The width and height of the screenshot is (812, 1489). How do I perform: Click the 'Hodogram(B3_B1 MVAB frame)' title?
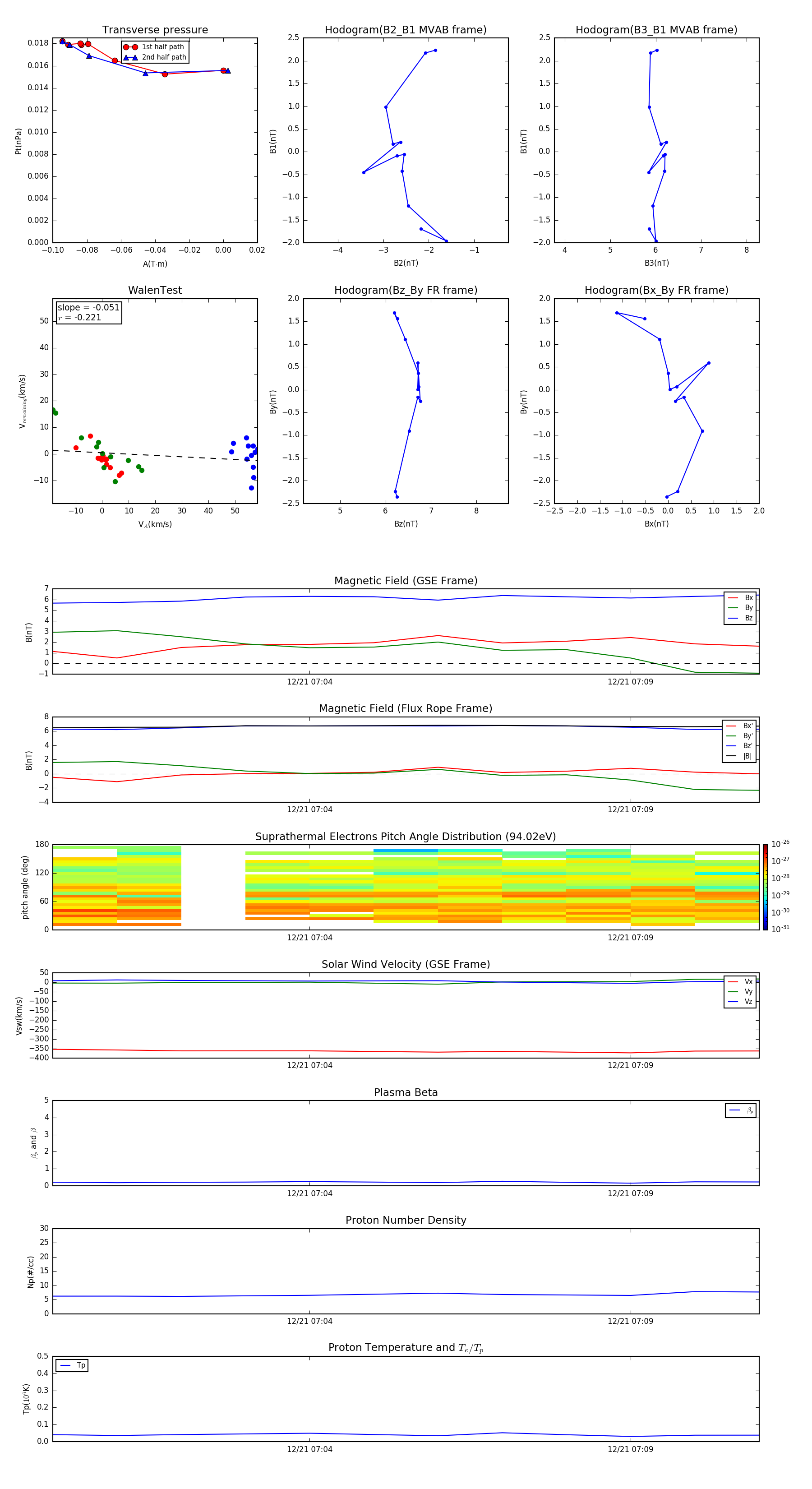pos(656,29)
